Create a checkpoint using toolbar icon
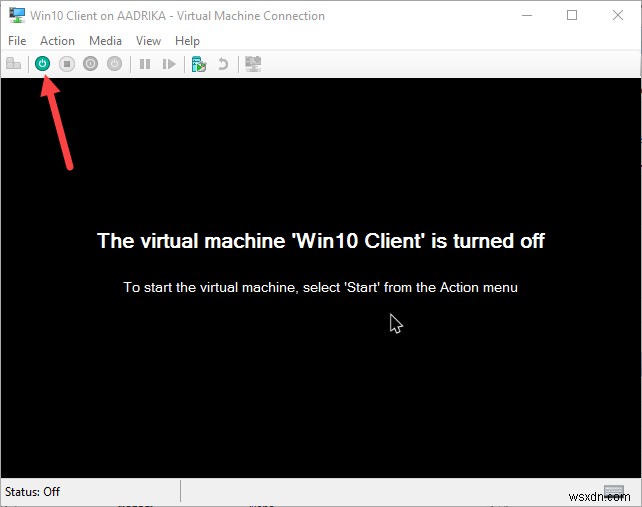Screen dimensions: 642x507 pyautogui.click(x=199, y=64)
